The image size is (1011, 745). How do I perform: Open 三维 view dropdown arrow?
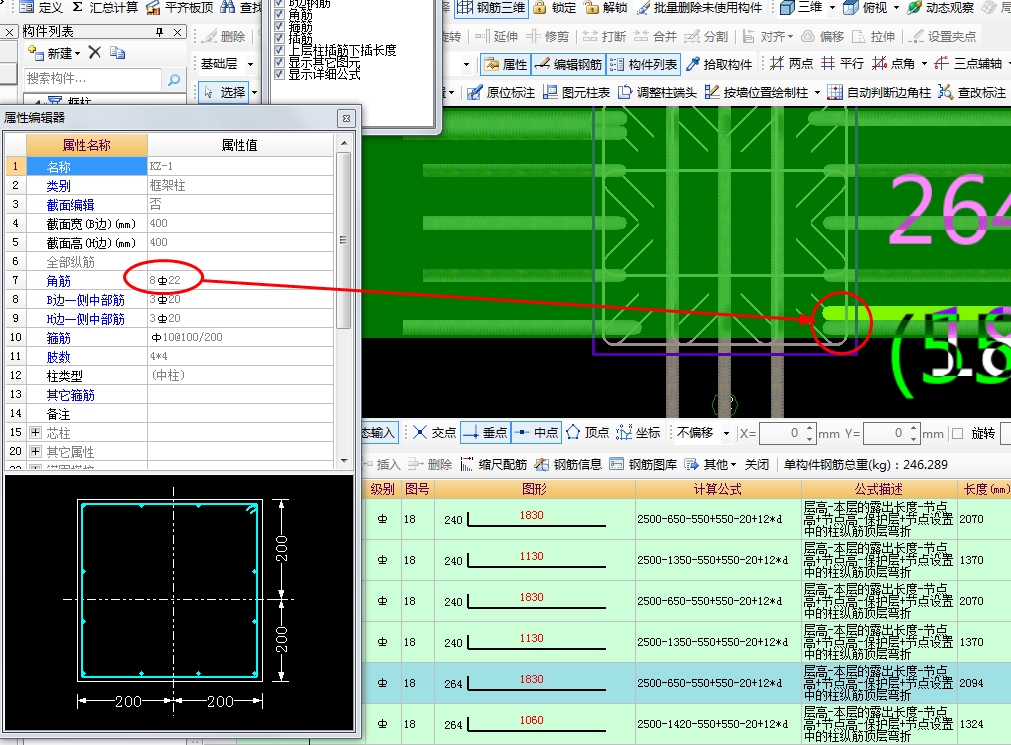tap(832, 7)
